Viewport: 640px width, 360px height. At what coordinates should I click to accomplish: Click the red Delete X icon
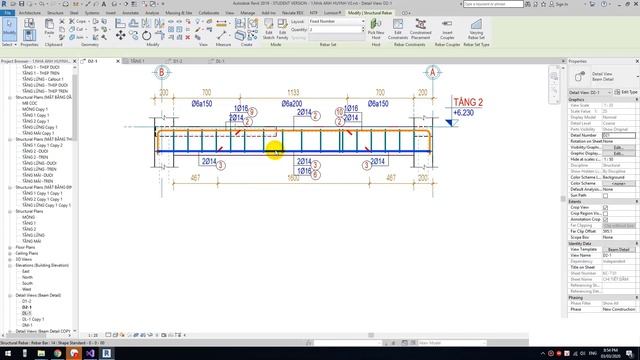click(188, 37)
